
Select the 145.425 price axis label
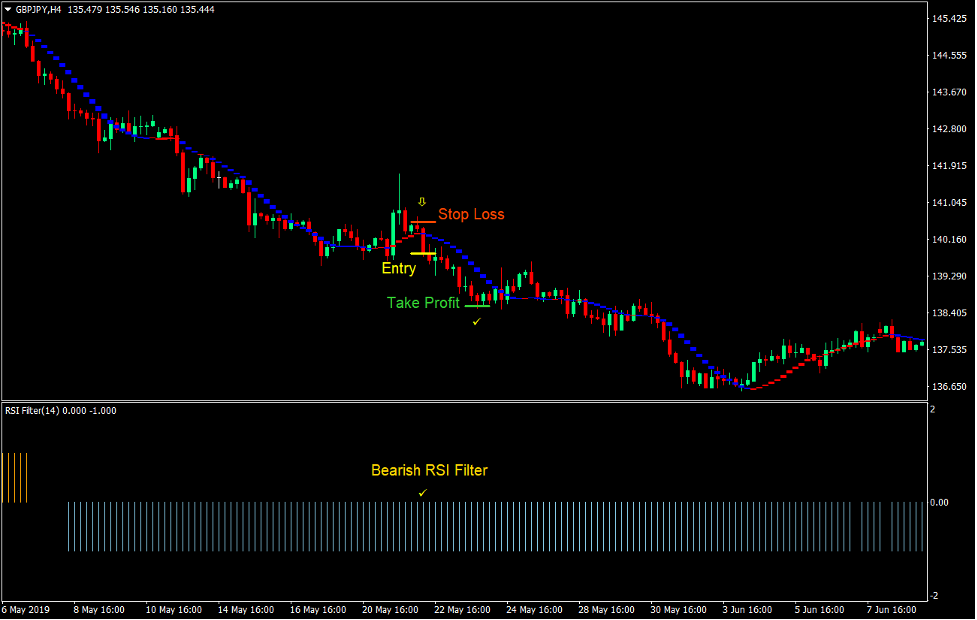click(948, 17)
